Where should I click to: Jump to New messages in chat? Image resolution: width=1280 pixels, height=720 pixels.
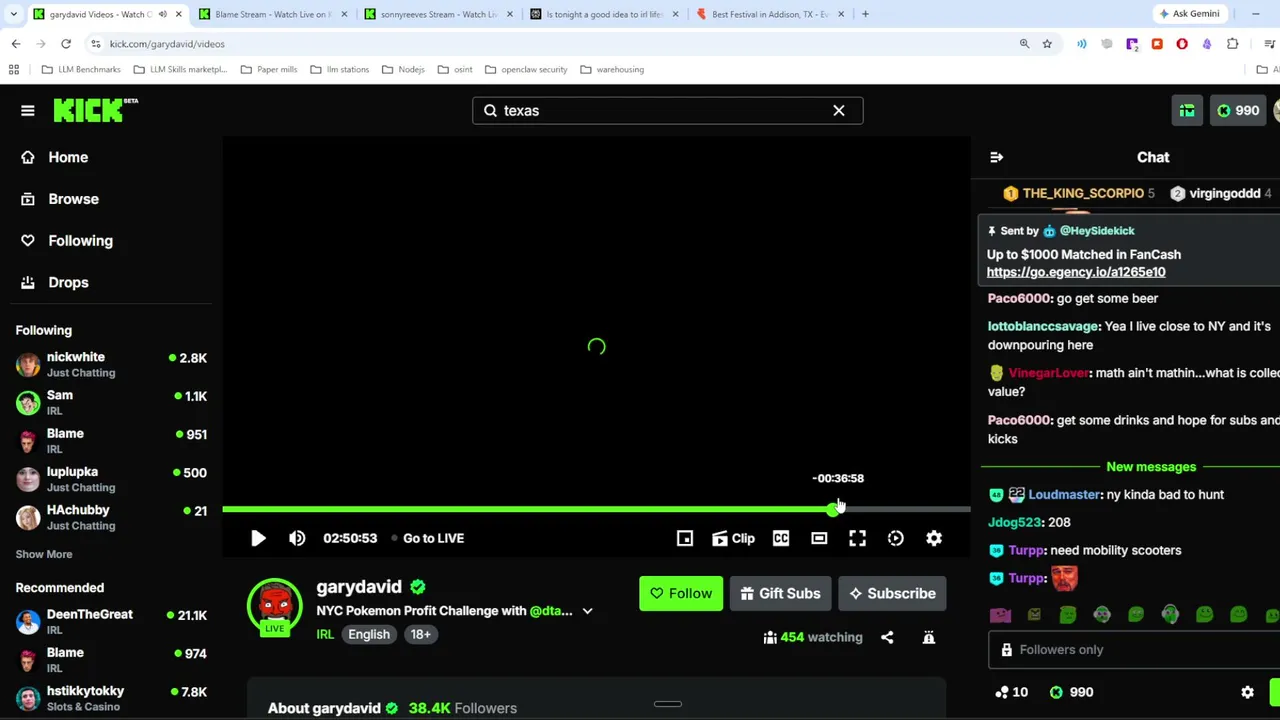pyautogui.click(x=1151, y=467)
